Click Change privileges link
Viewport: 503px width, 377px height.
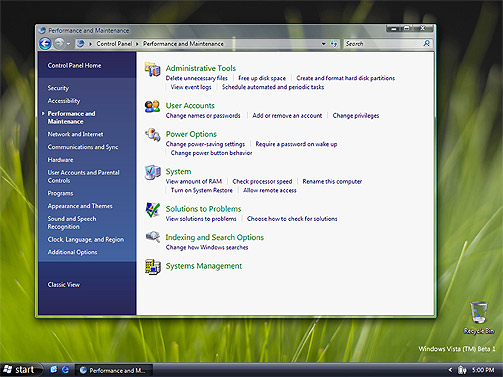click(x=356, y=116)
